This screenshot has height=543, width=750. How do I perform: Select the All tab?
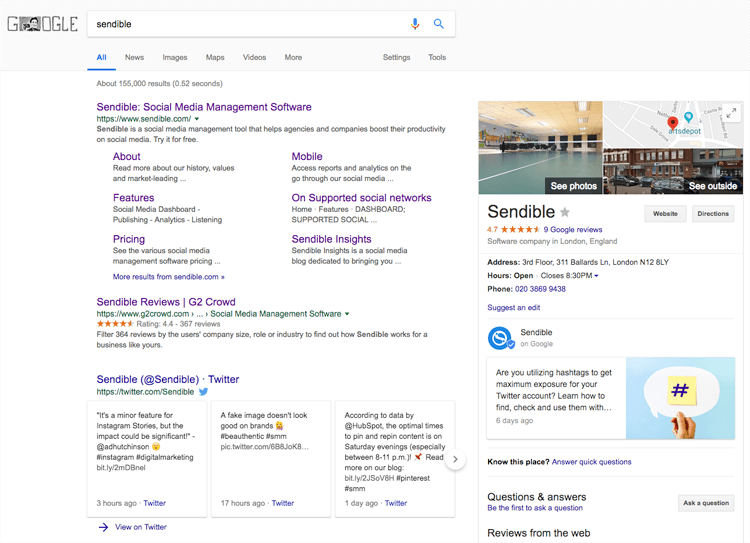pos(101,57)
